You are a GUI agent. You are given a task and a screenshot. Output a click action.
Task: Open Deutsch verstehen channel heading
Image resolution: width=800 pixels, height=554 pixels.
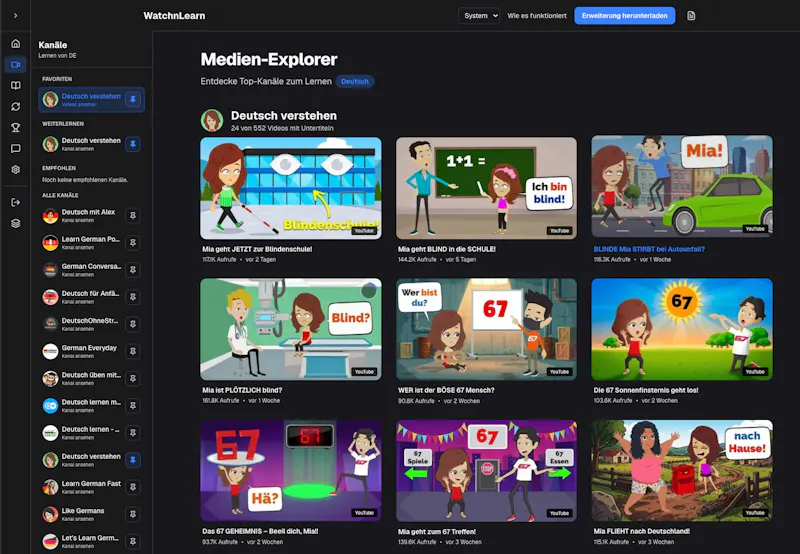pos(284,116)
